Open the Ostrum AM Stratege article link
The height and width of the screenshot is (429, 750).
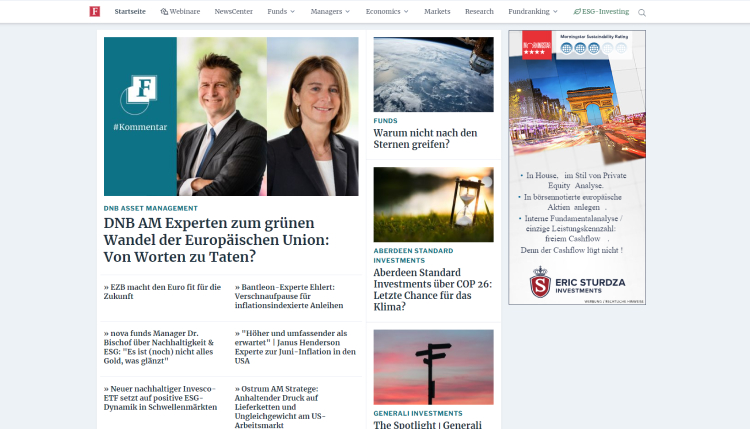[280, 407]
